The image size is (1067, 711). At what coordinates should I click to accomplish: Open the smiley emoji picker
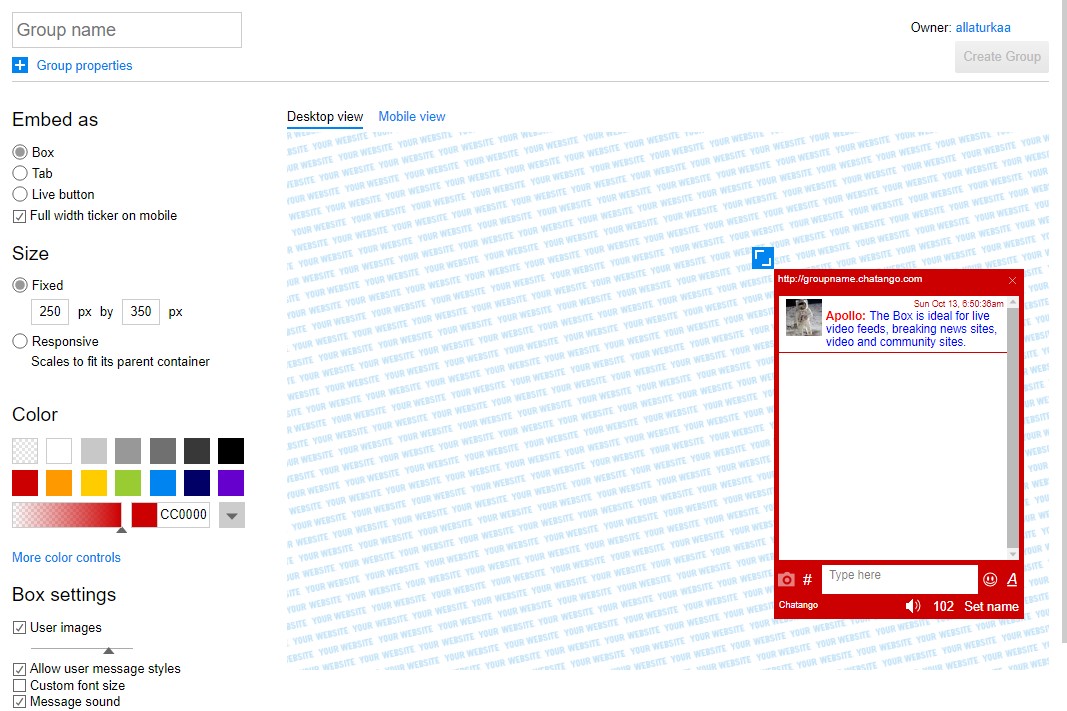click(990, 580)
